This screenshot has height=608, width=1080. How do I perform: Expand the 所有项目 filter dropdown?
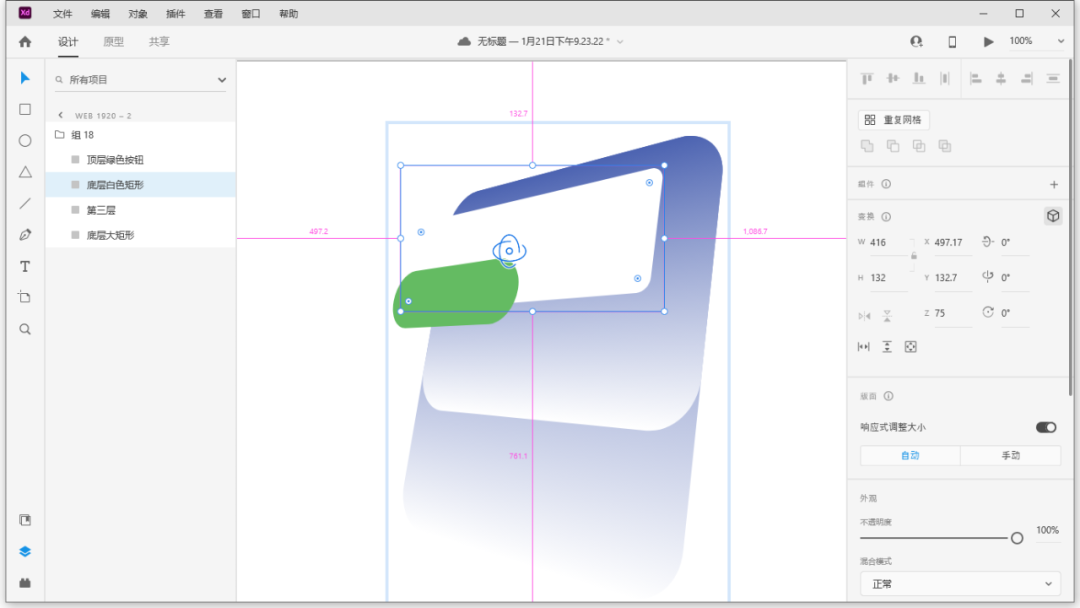point(222,80)
